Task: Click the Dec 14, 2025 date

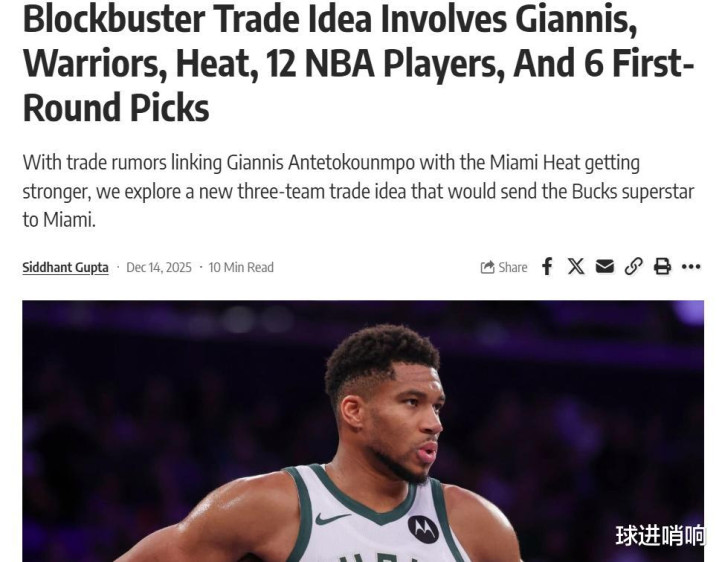Action: (x=159, y=267)
